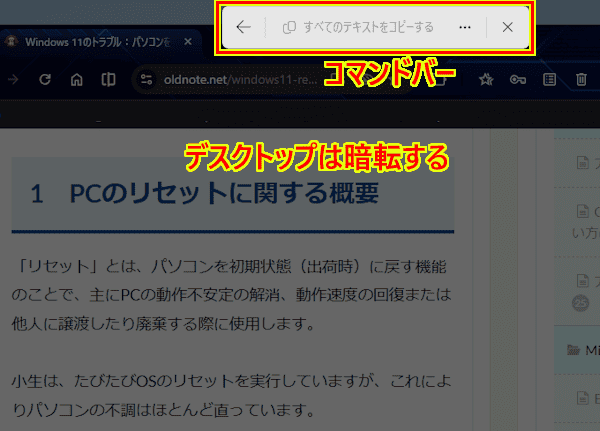Click すべてのテキストをコピーする button
The image size is (600, 431).
tap(357, 27)
